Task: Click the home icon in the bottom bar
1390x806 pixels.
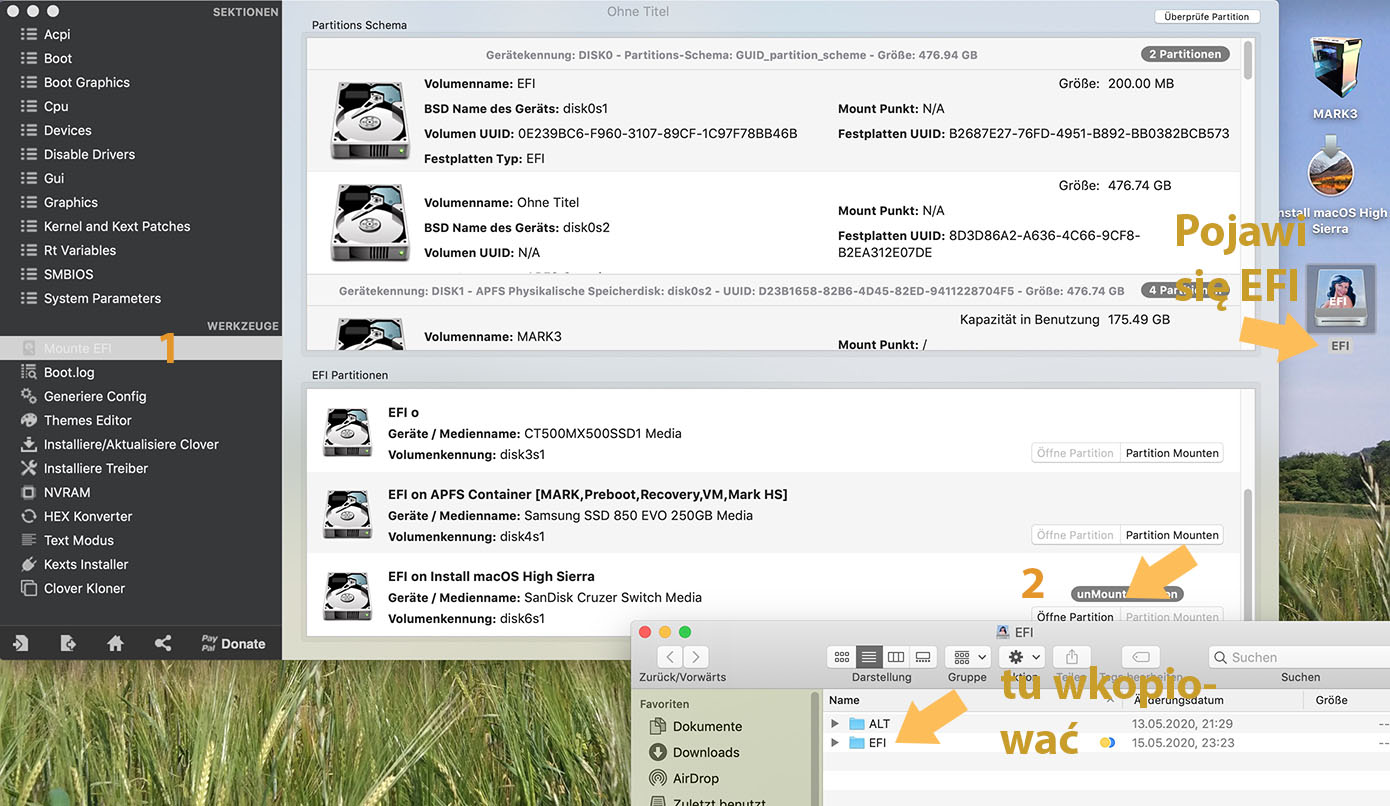Action: click(115, 643)
